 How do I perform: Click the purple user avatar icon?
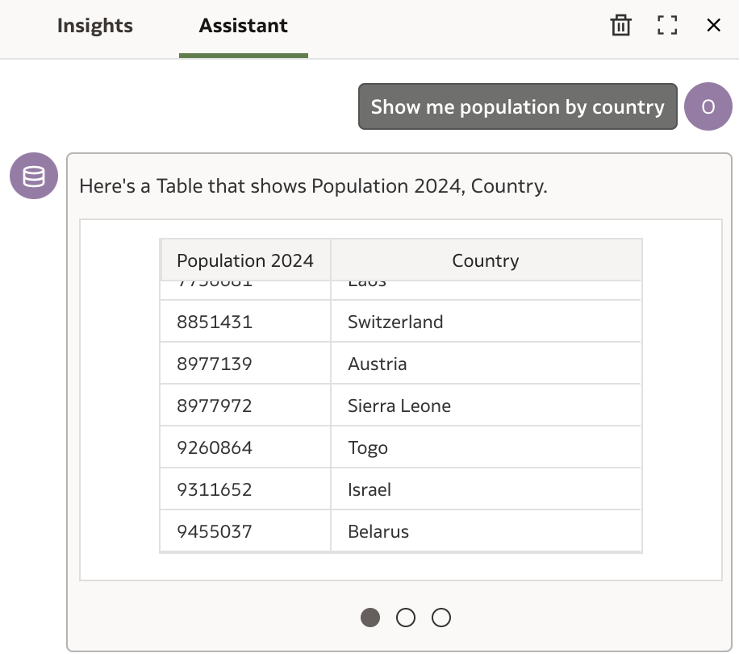(708, 107)
